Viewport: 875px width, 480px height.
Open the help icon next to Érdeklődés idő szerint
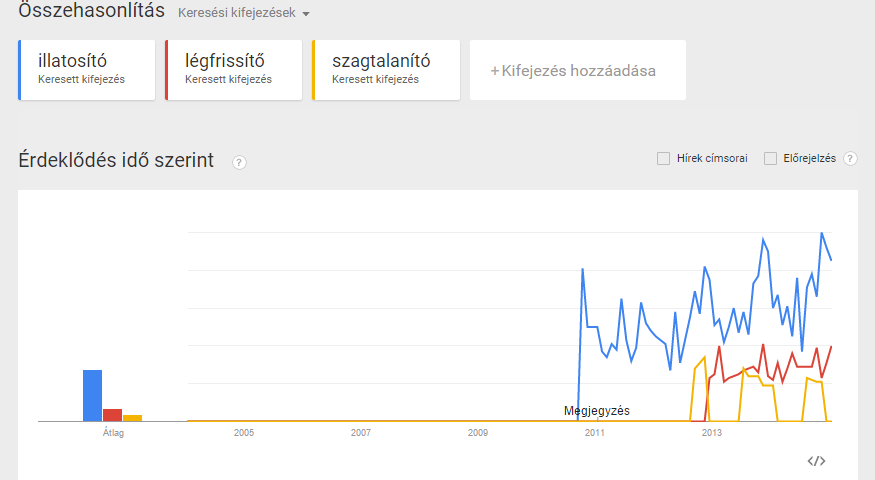coord(239,162)
